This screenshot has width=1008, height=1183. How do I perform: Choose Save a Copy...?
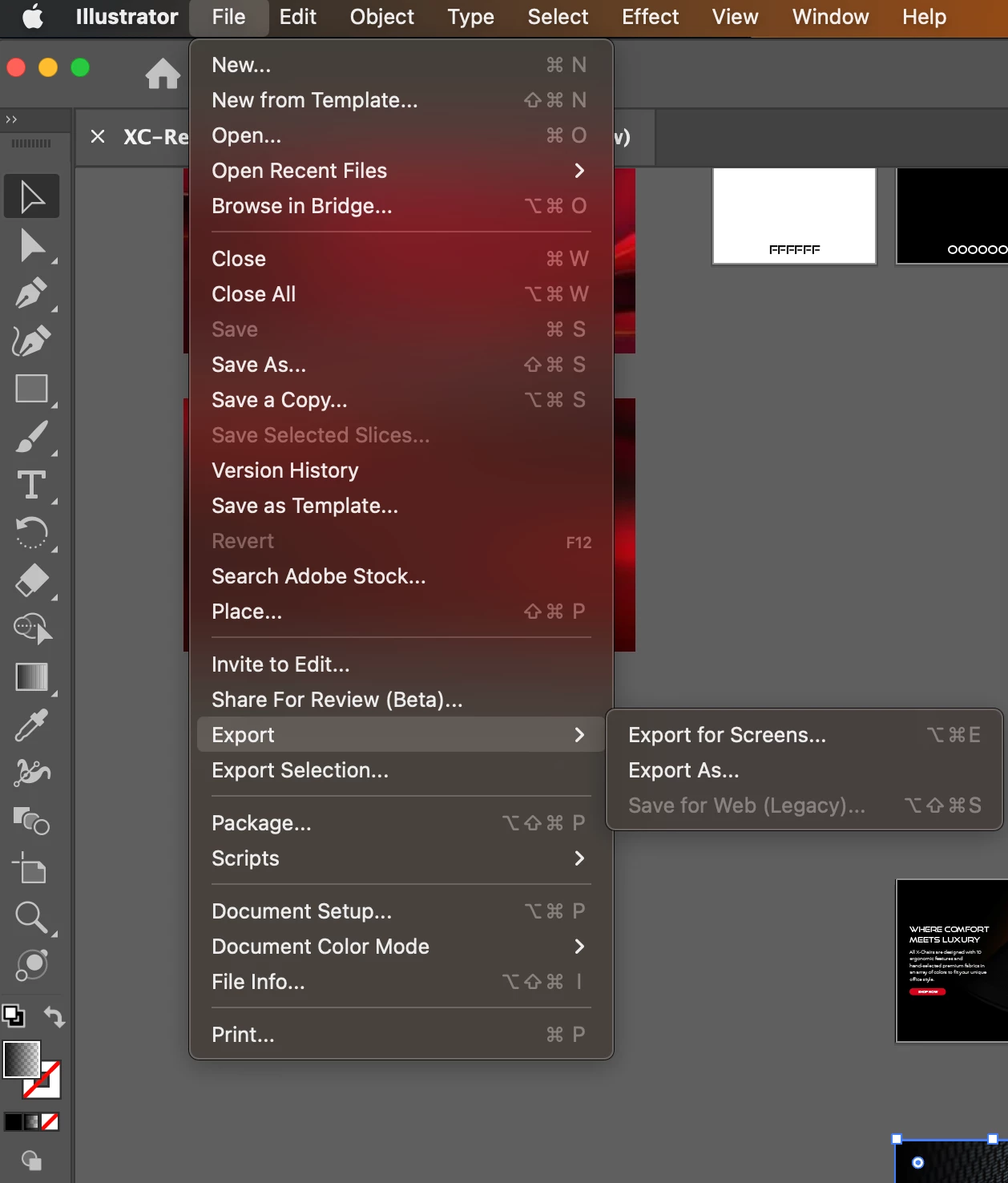(401, 400)
